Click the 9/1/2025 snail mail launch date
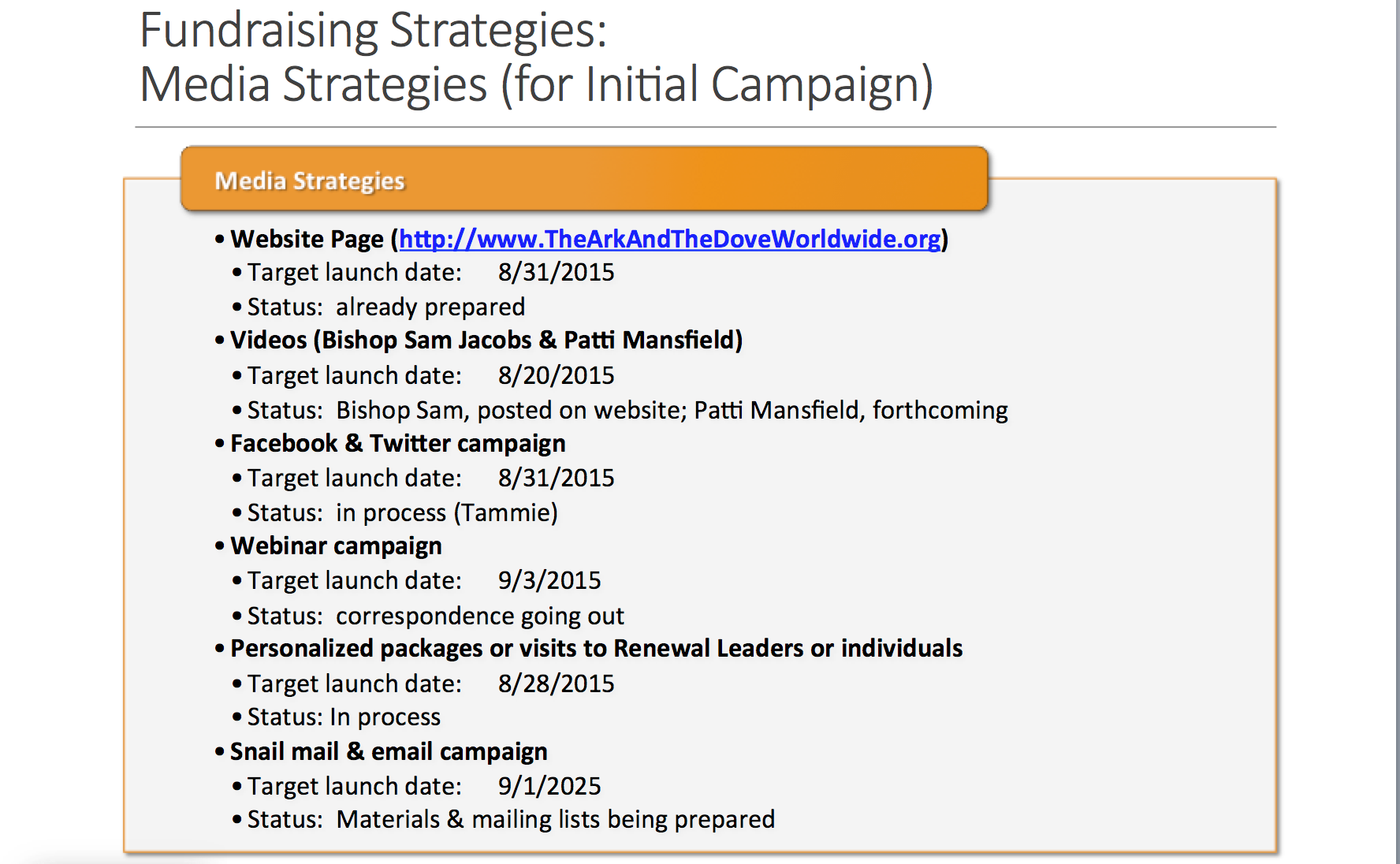The height and width of the screenshot is (864, 1400). [x=549, y=786]
